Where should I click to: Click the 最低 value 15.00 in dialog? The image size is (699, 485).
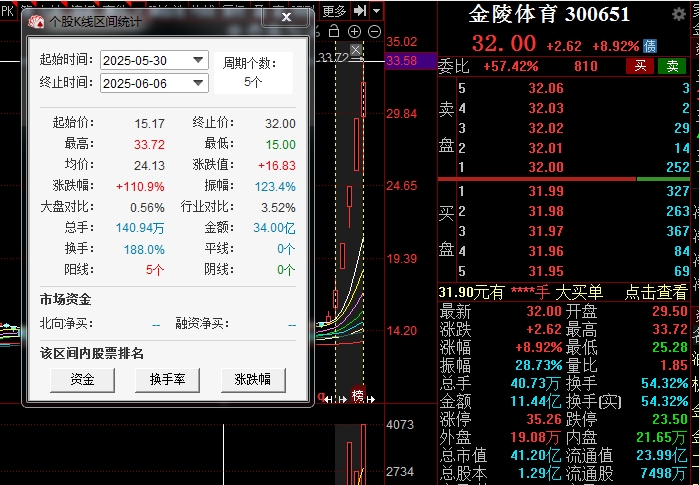pos(280,144)
